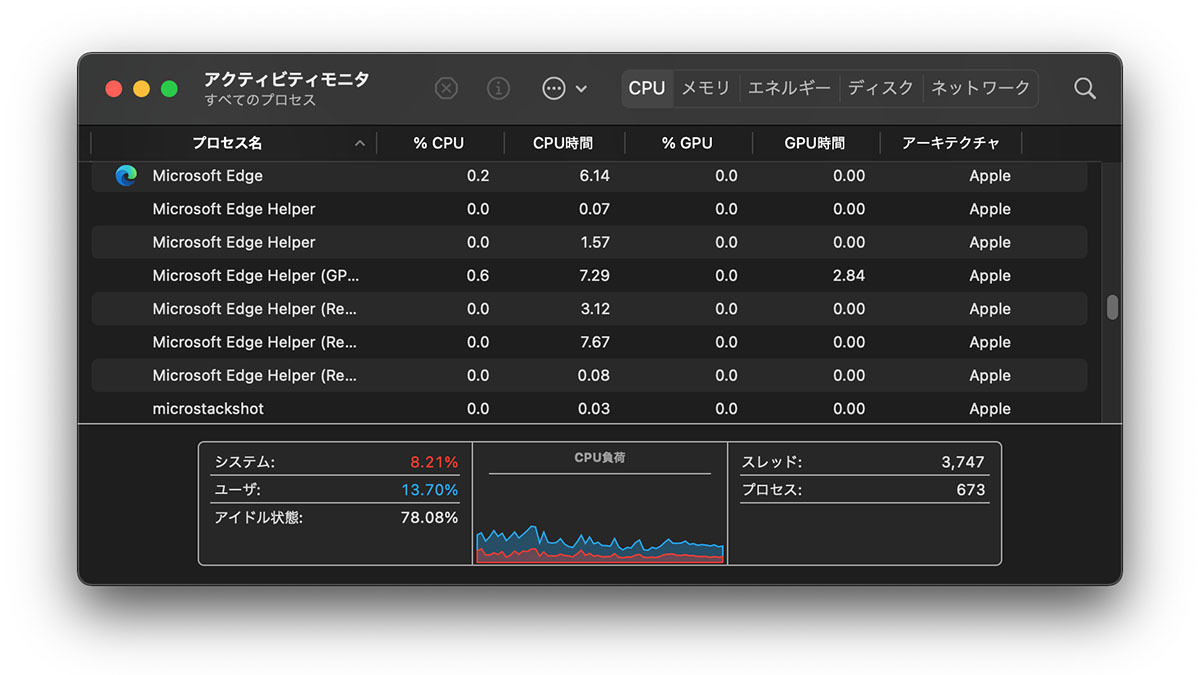Open the ellipsis actions dropdown in toolbar
Viewport: 1200px width, 675px height.
564,88
